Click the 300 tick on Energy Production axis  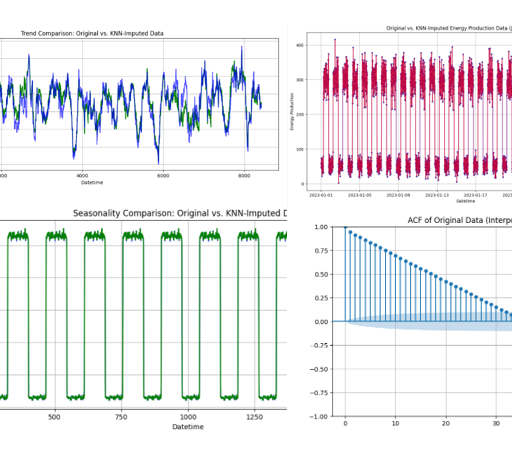pos(300,80)
